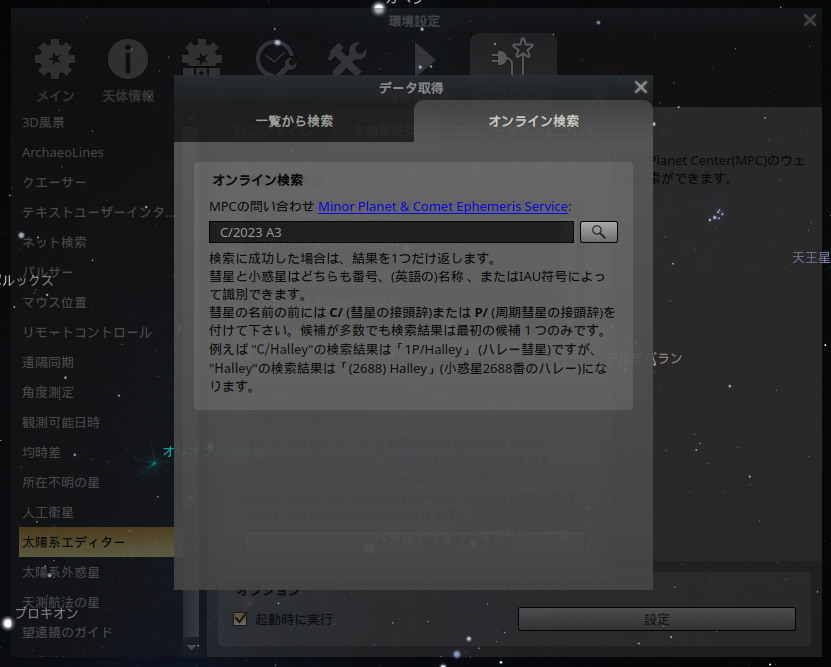Click the プロキオン star label
Viewport: 831px width, 667px height.
pyautogui.click(x=47, y=613)
